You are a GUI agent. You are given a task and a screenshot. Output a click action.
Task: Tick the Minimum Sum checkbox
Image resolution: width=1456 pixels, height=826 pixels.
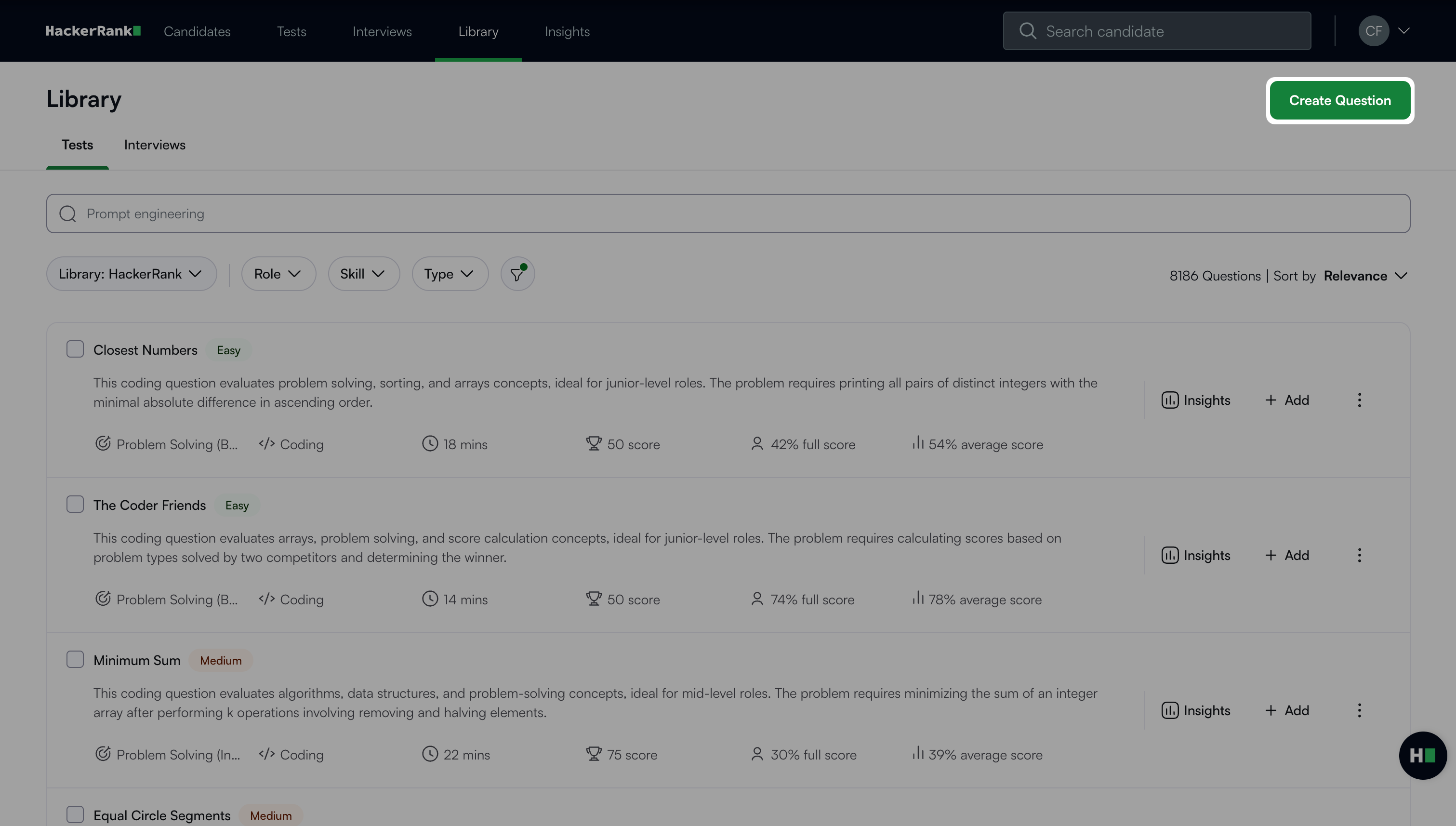75,659
